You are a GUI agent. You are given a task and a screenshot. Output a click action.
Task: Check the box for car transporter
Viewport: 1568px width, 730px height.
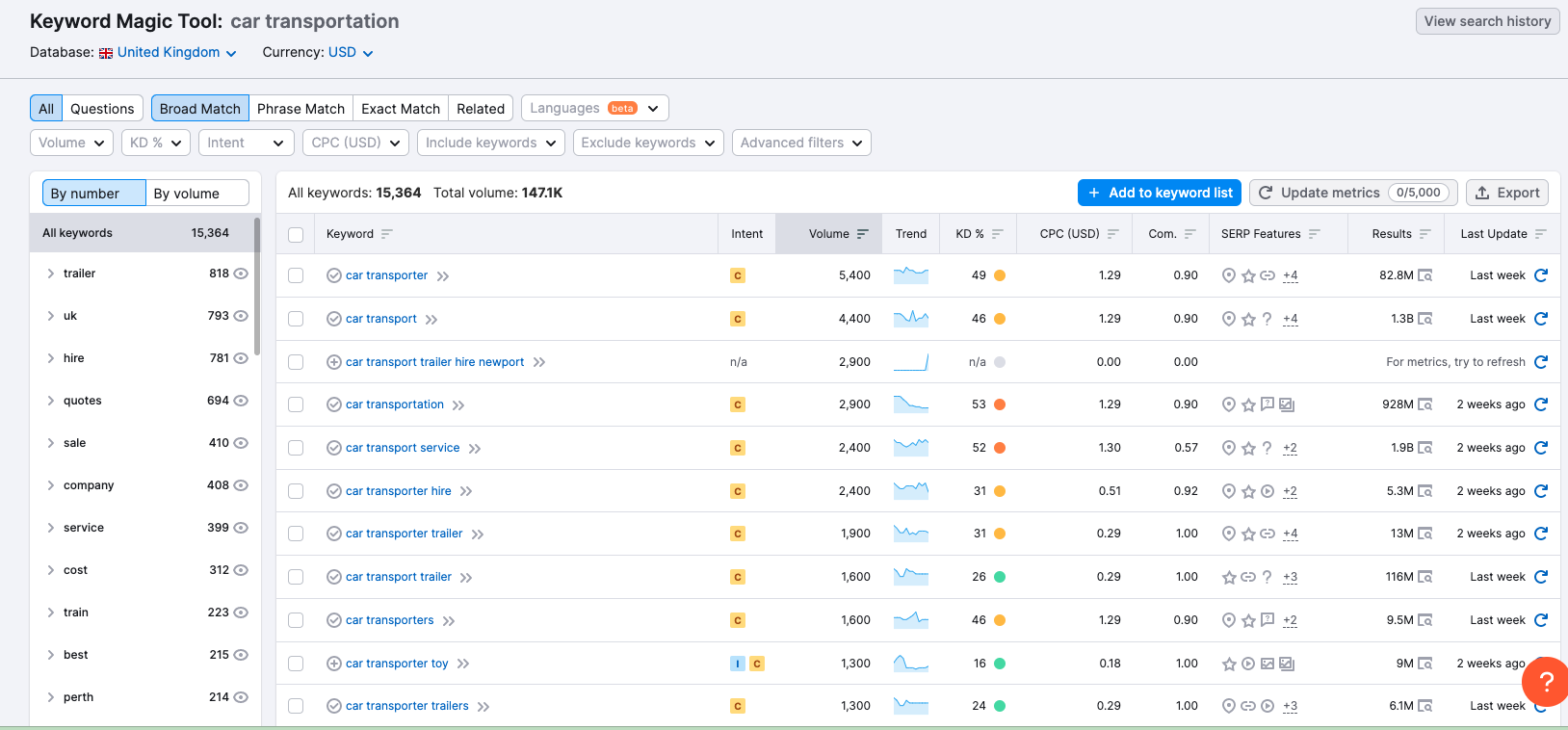(296, 275)
